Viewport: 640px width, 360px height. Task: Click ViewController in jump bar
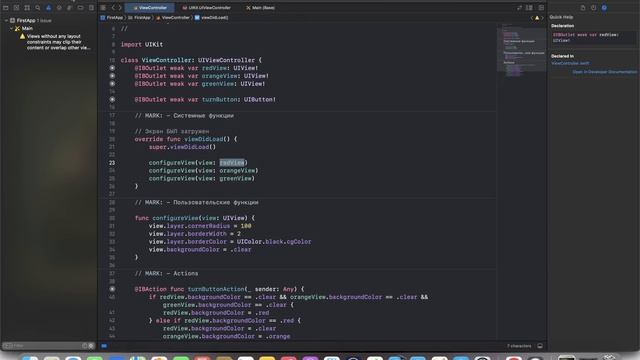pos(173,18)
